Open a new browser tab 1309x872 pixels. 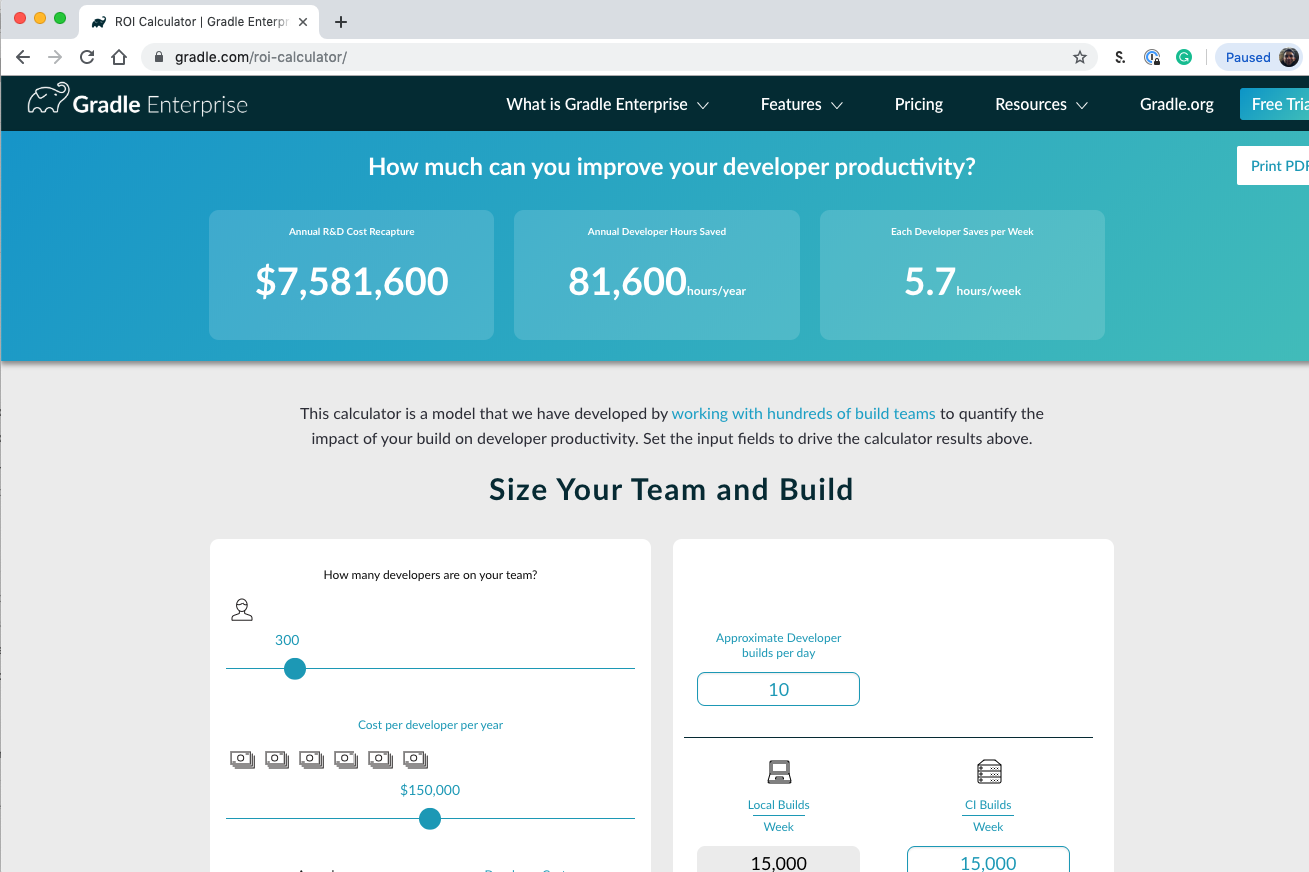pyautogui.click(x=341, y=22)
